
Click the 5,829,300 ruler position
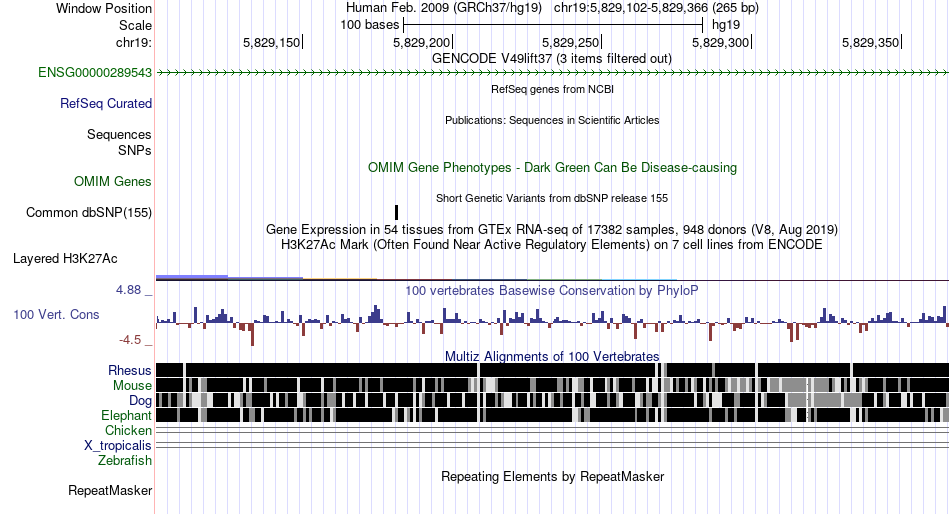721,42
